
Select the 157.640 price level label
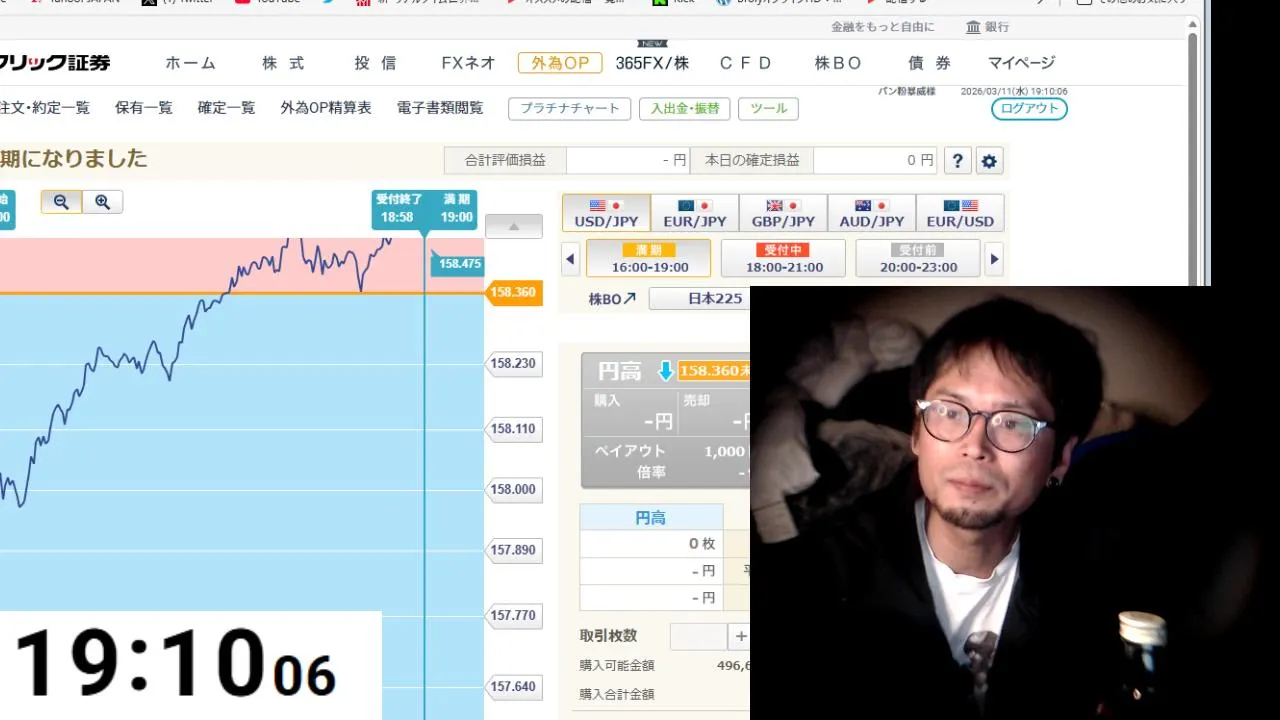[514, 687]
